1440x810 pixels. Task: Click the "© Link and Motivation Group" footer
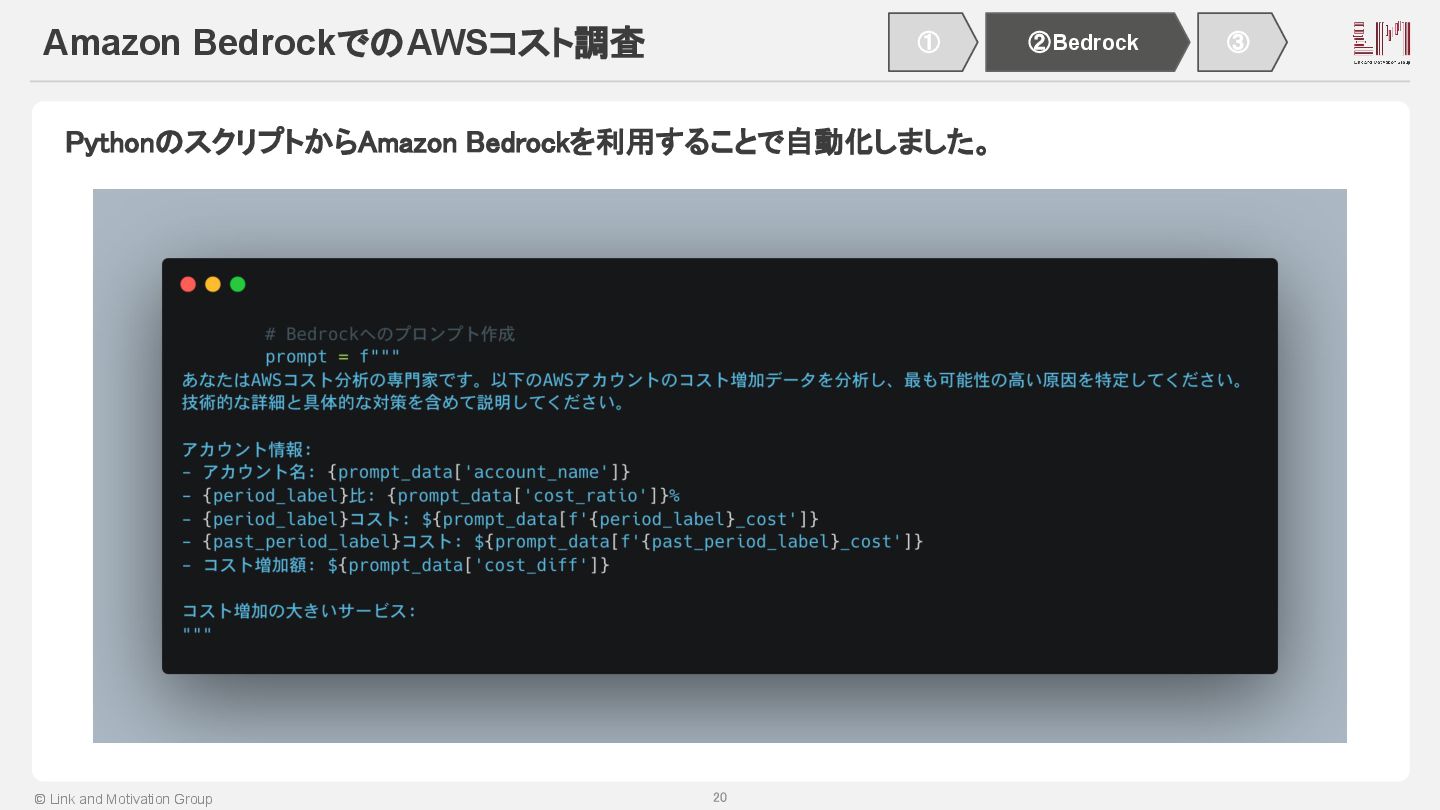click(123, 799)
